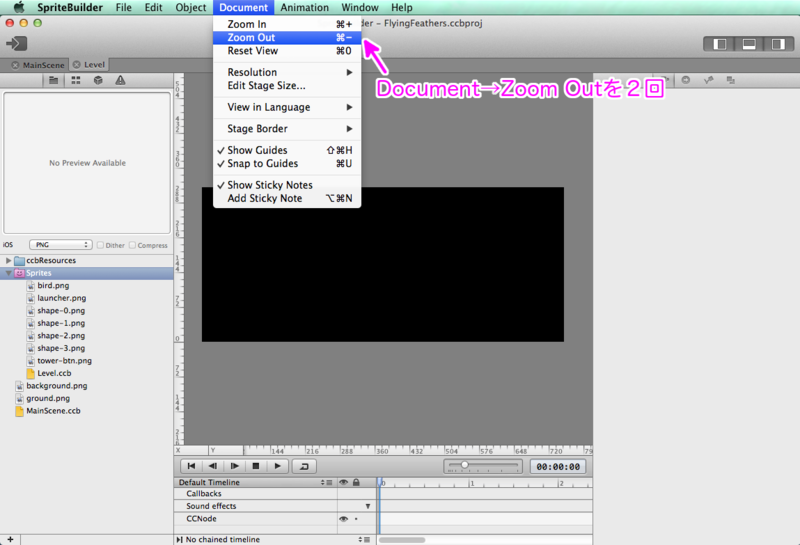Screen dimensions: 800x545
Task: Show the file view folder icon tab
Action: tap(53, 80)
